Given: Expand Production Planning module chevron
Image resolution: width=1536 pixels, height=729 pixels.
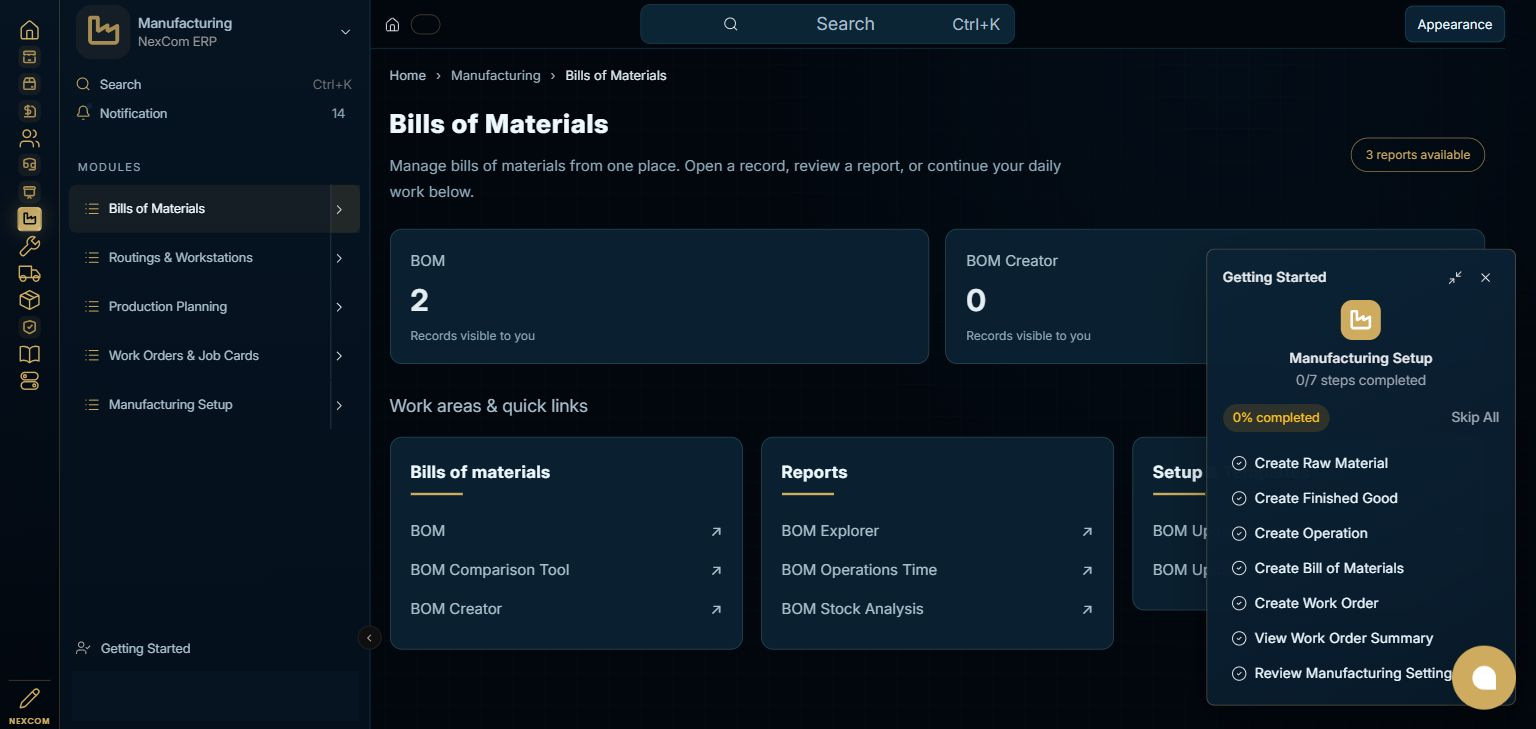Looking at the screenshot, I should (340, 307).
